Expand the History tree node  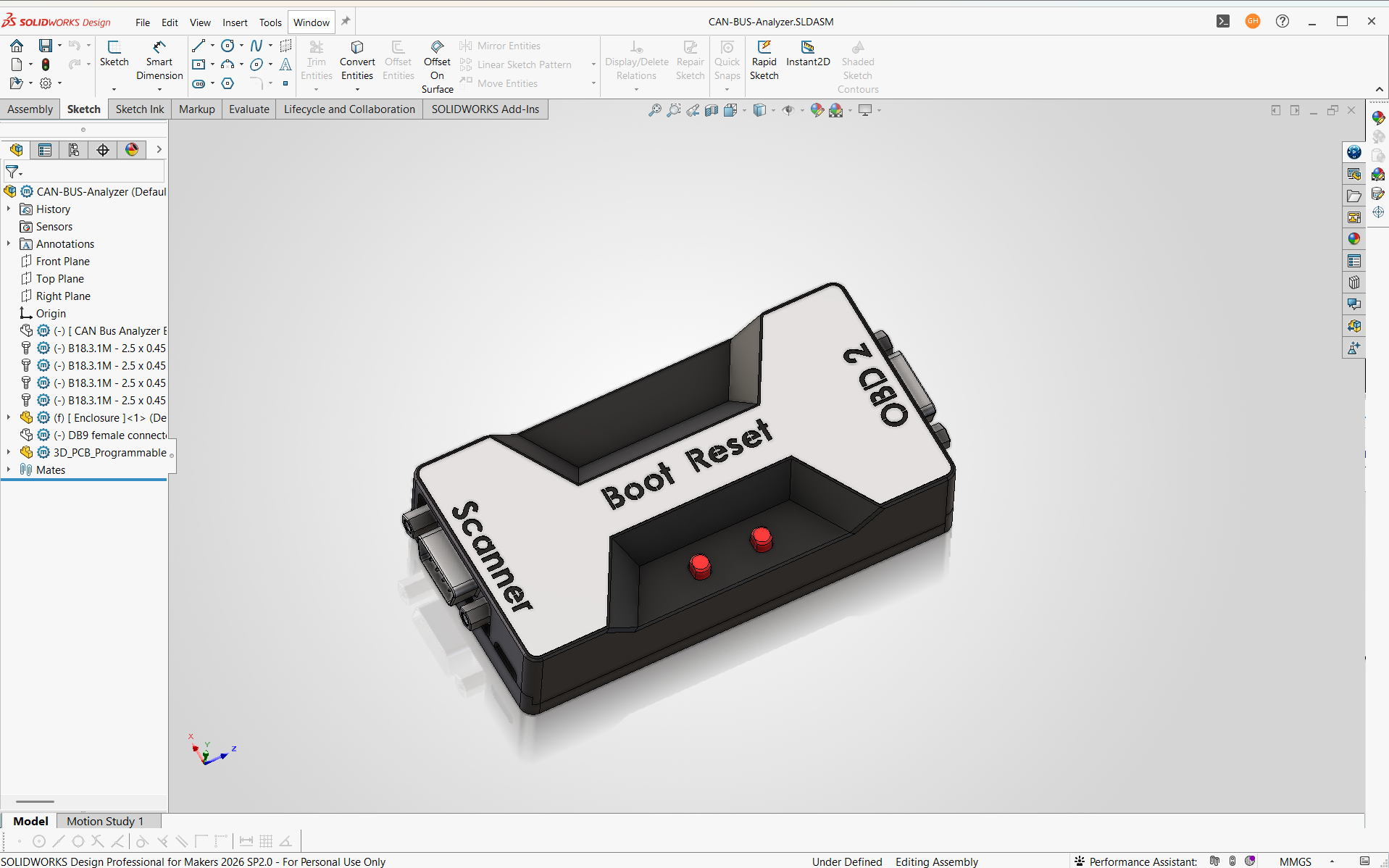tap(9, 209)
